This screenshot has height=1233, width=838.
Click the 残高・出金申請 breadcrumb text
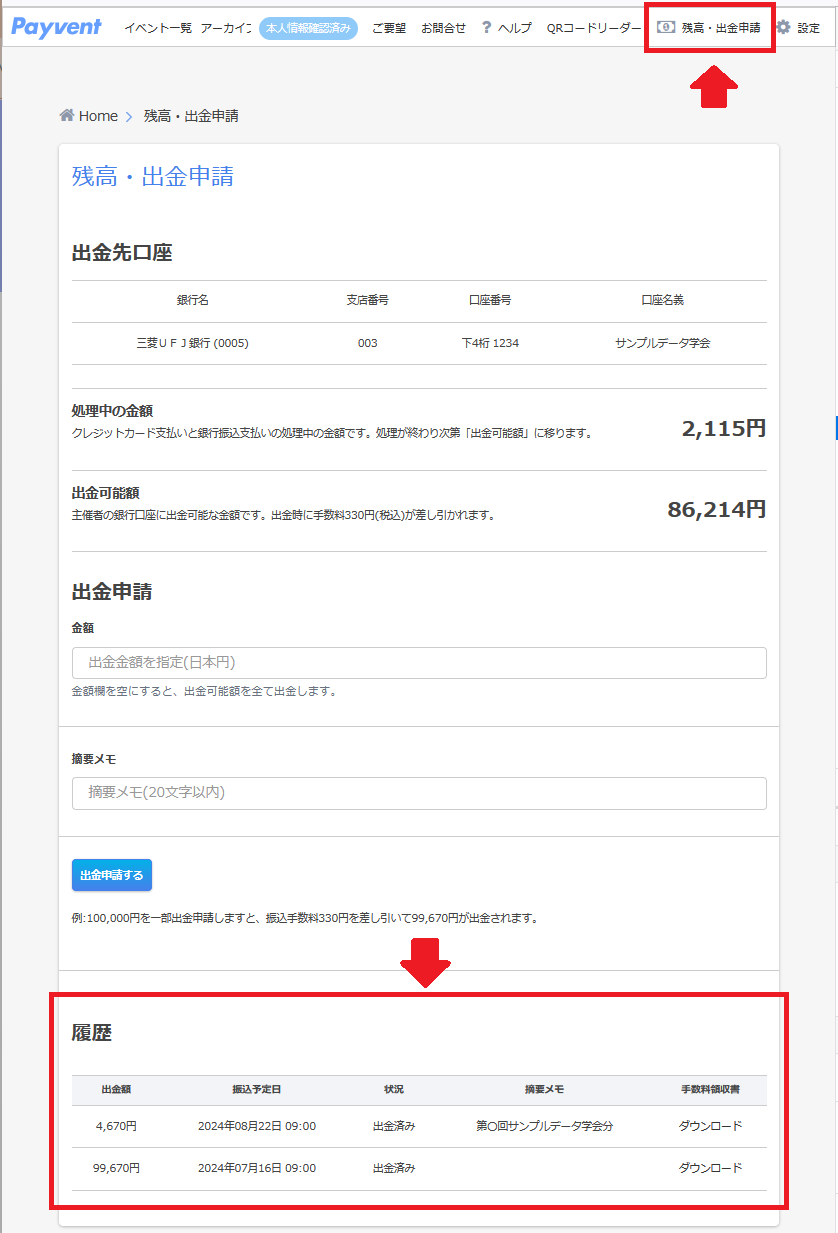pyautogui.click(x=191, y=116)
